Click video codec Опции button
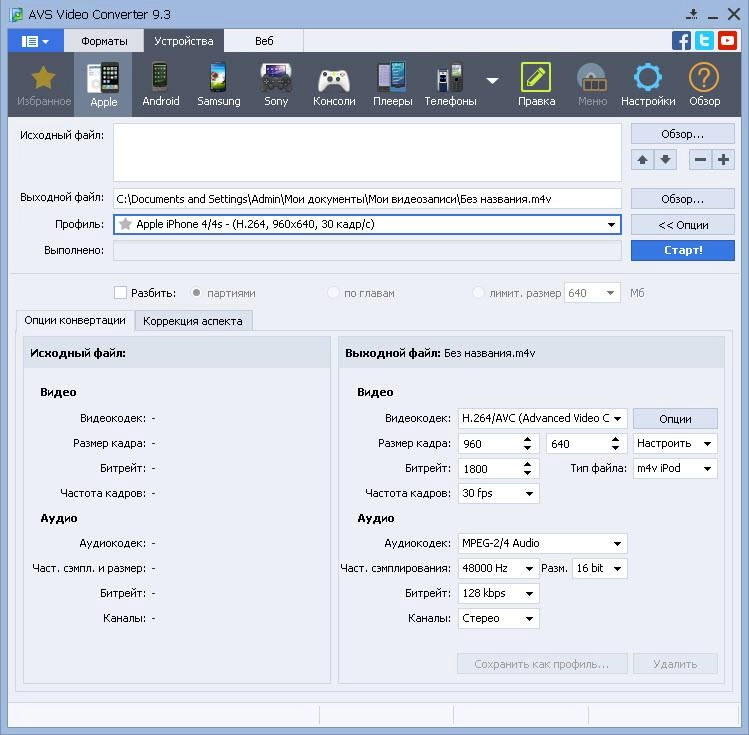 point(675,419)
